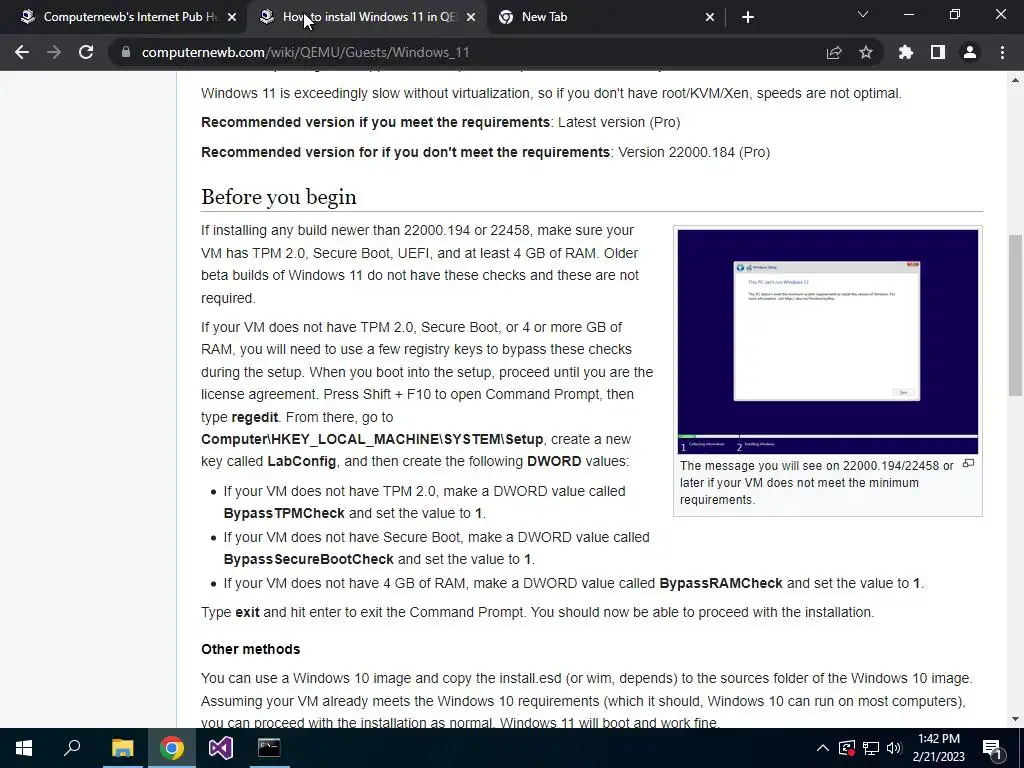Image resolution: width=1024 pixels, height=768 pixels.
Task: Click the bold 'regedit' word
Action: tap(255, 417)
